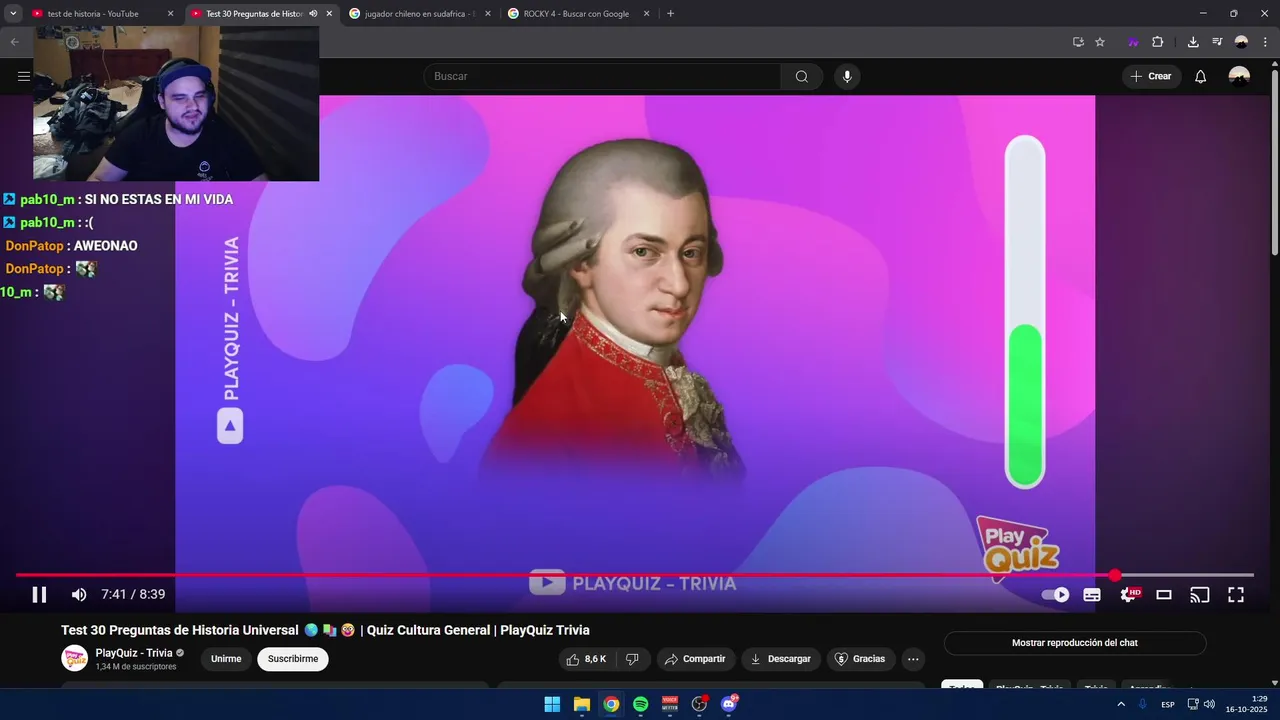Switch to theater mode
1280x720 pixels.
pyautogui.click(x=1164, y=595)
